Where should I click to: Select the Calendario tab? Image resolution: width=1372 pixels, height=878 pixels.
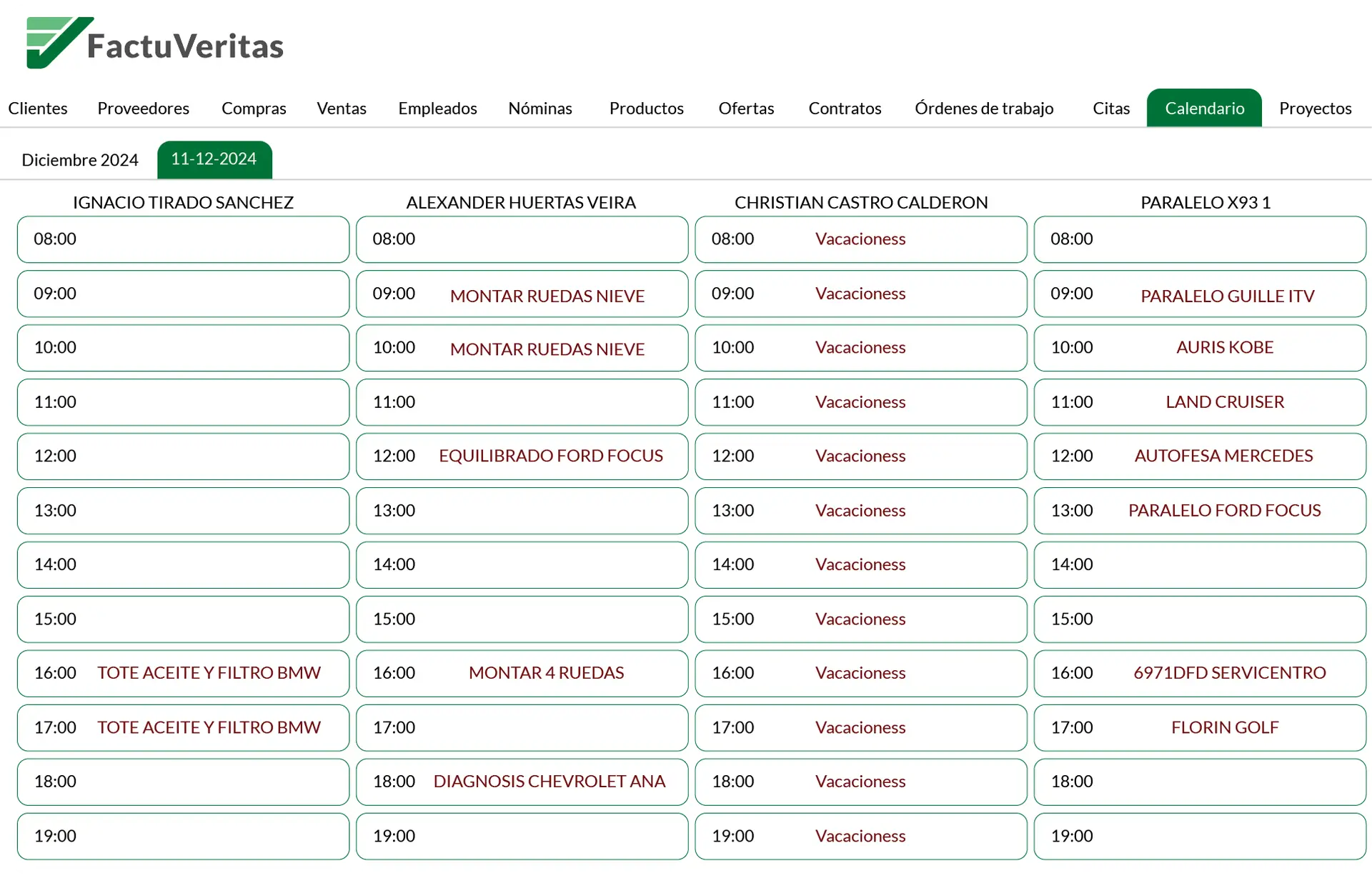coord(1204,108)
